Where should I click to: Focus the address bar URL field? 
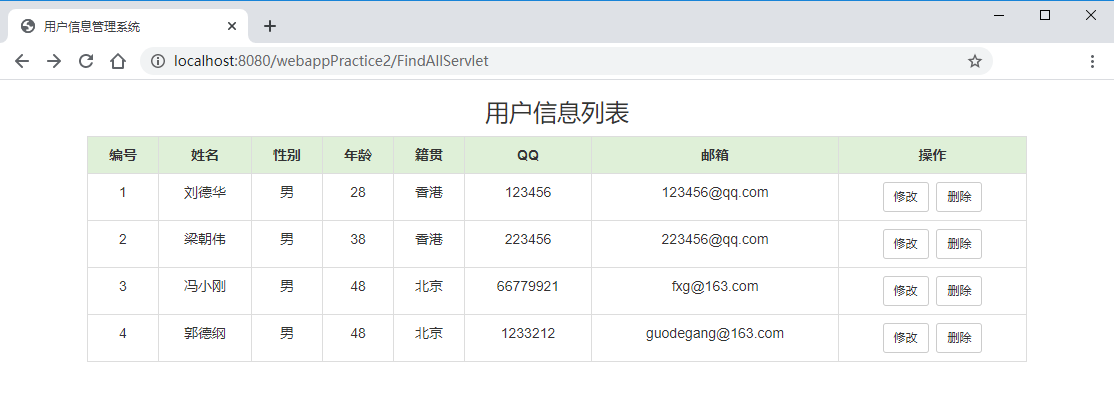tap(566, 61)
